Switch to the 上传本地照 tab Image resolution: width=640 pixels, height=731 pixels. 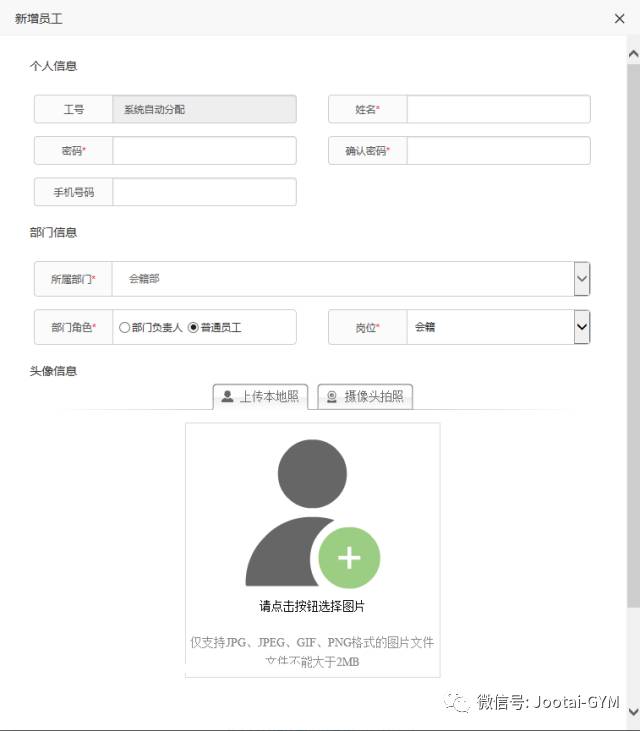pyautogui.click(x=260, y=397)
